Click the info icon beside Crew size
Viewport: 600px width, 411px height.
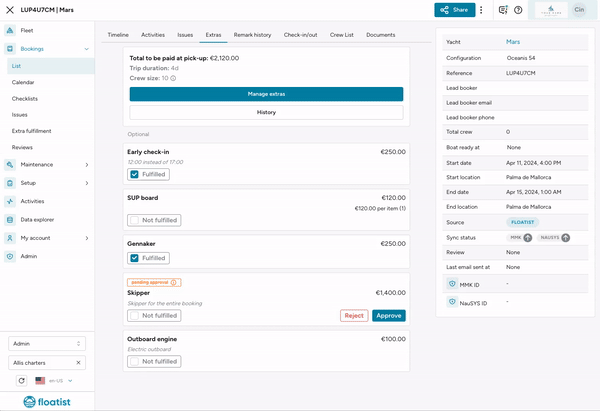click(x=173, y=78)
